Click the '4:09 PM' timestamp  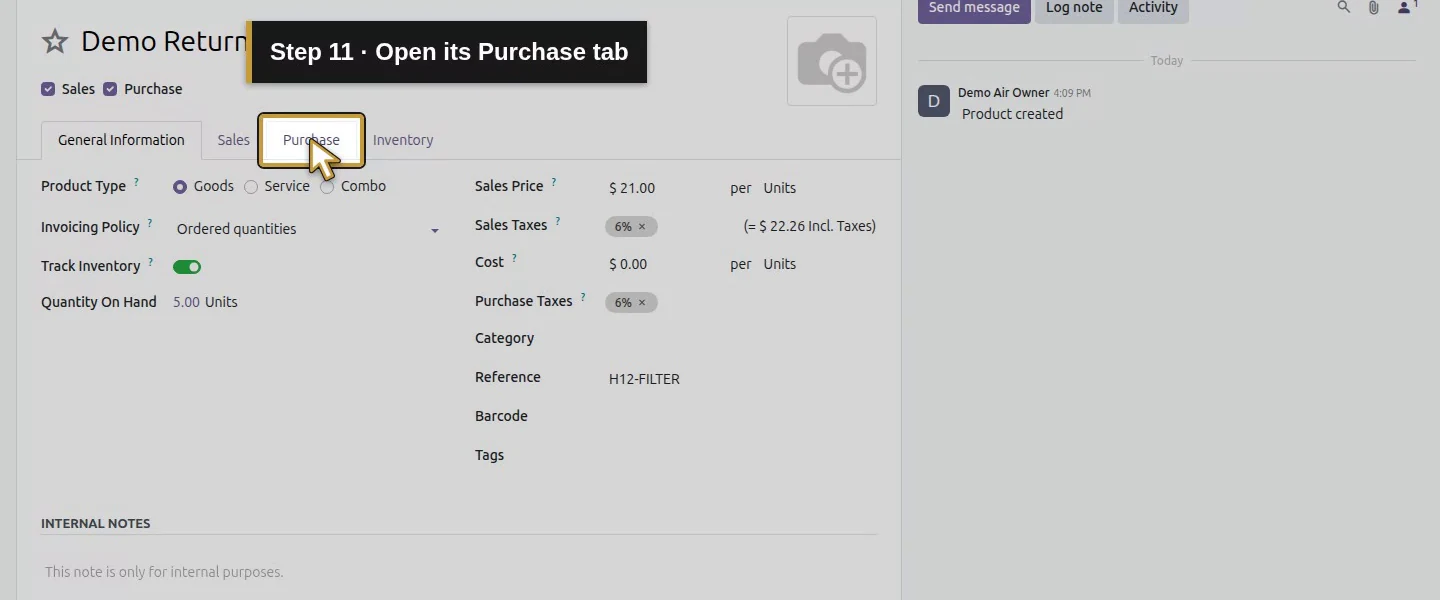(x=1072, y=93)
